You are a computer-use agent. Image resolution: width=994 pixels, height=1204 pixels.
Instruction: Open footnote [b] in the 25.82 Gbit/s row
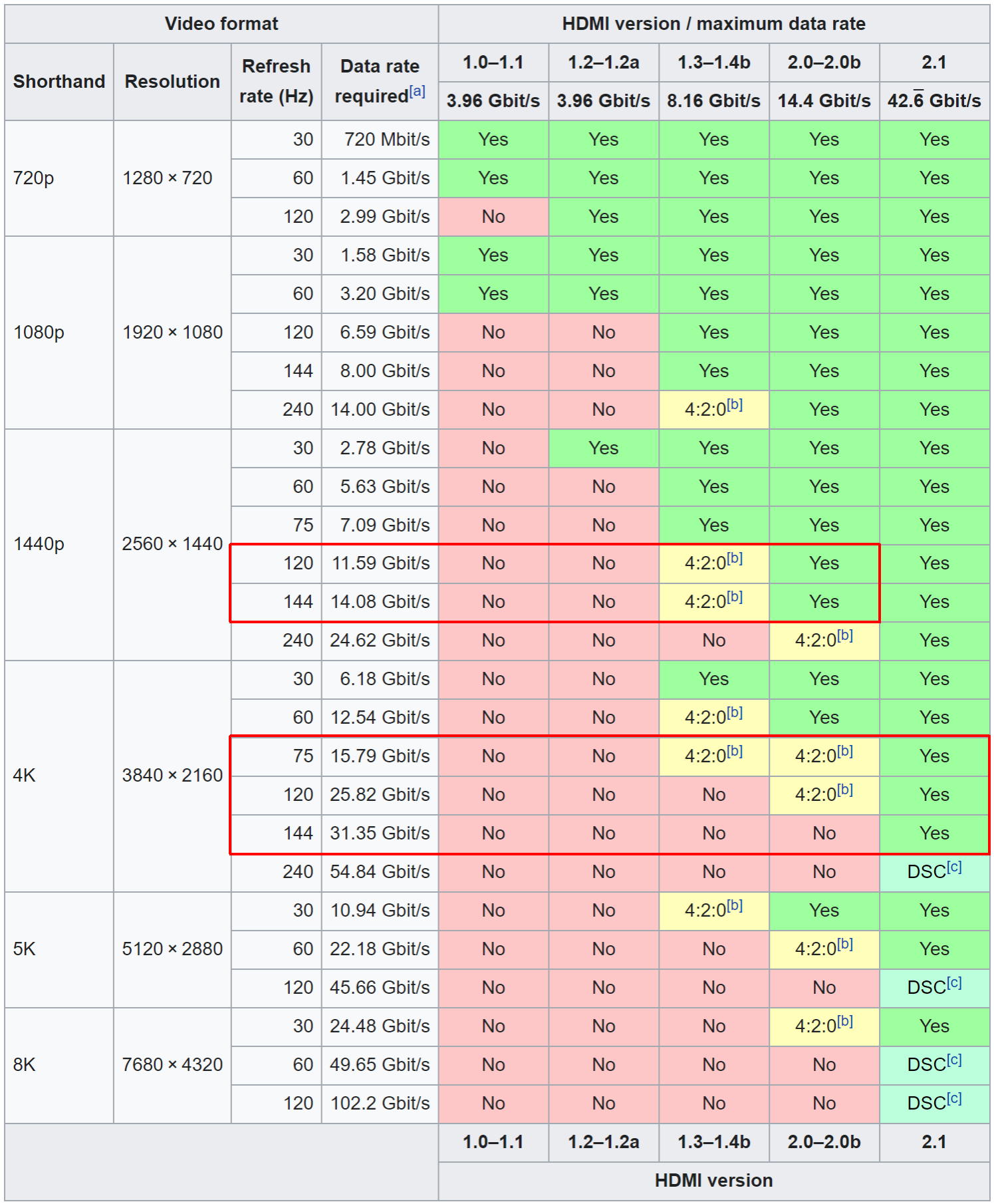pos(844,790)
